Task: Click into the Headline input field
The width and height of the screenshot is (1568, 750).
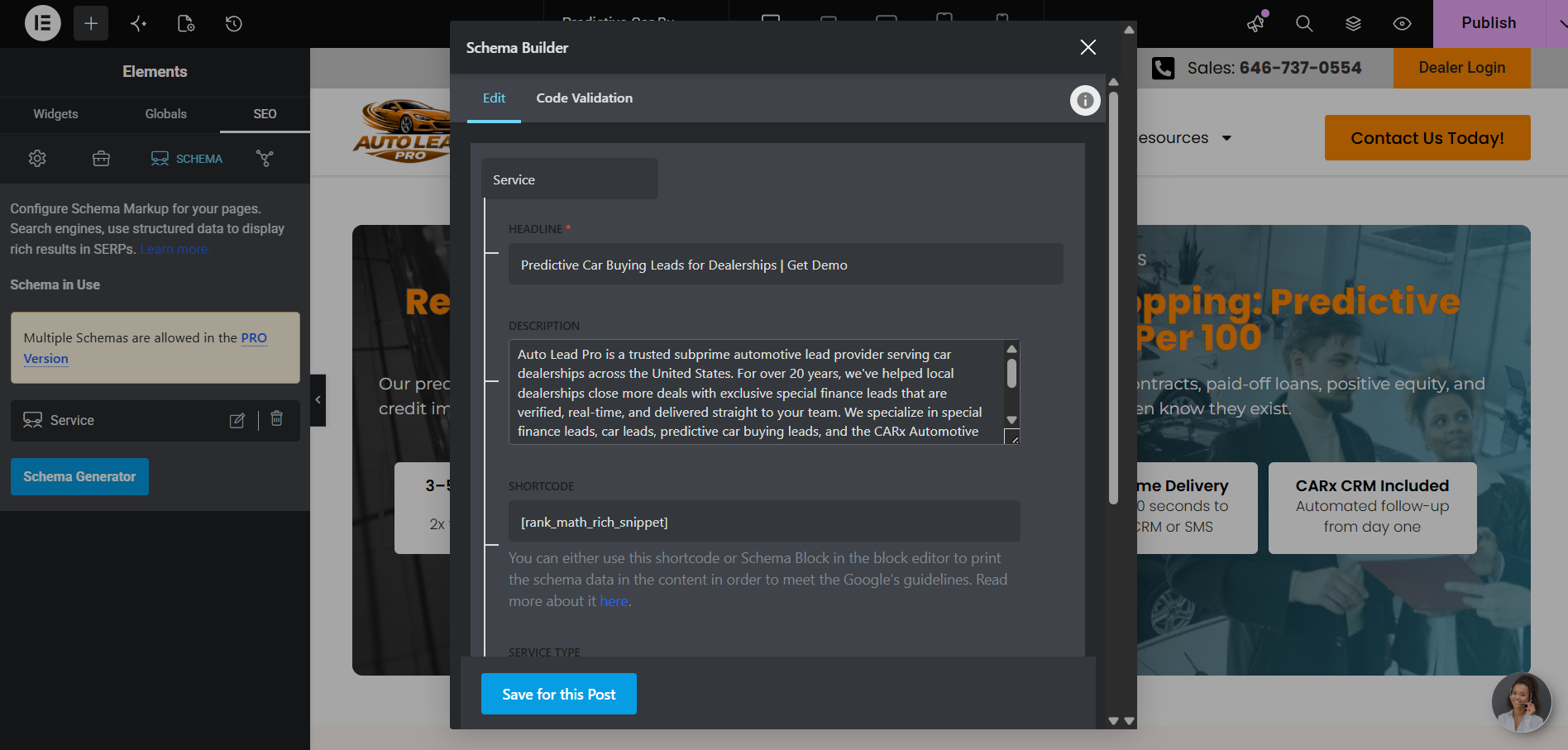Action: click(x=786, y=265)
